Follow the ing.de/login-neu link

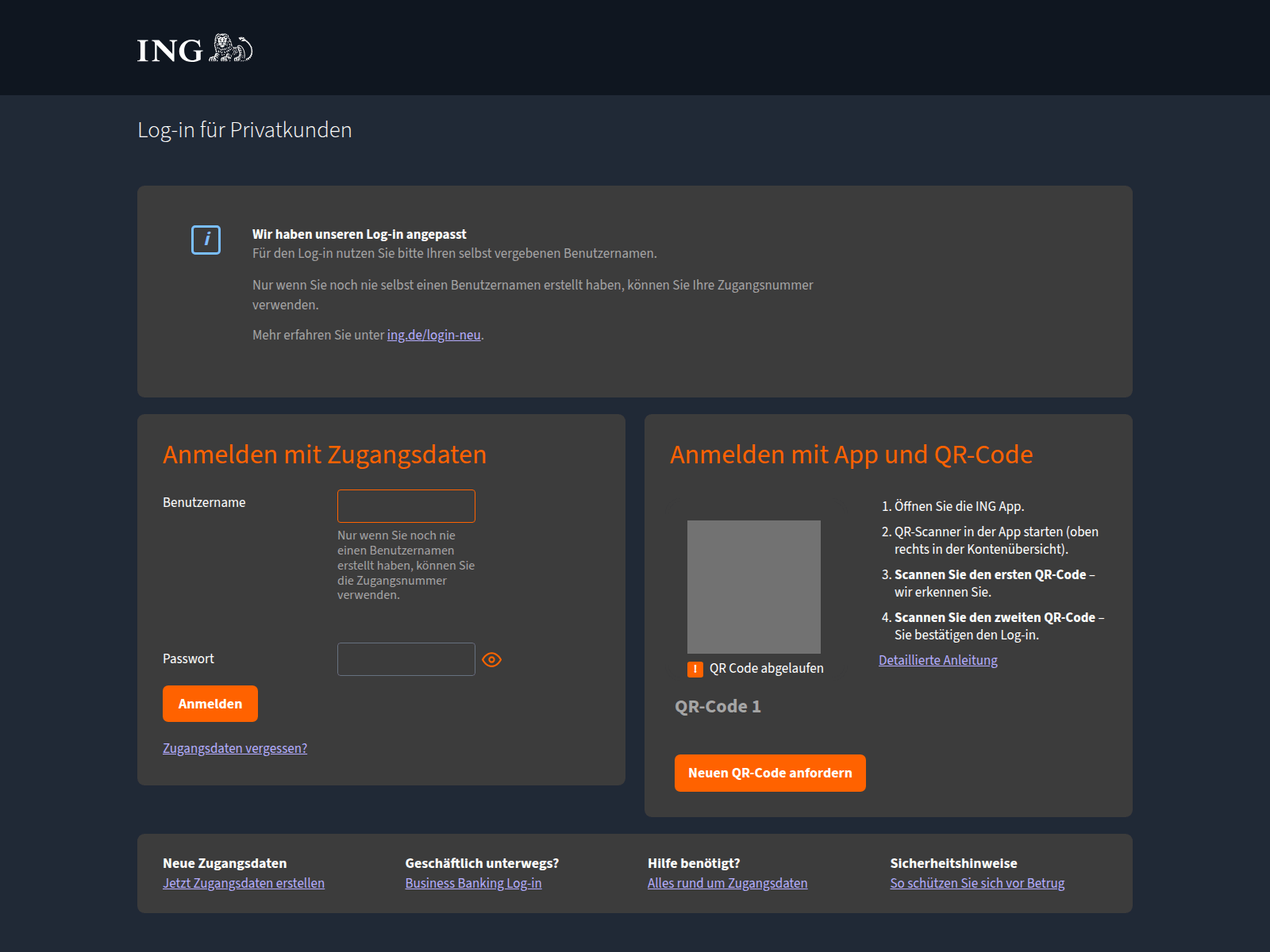click(x=434, y=335)
